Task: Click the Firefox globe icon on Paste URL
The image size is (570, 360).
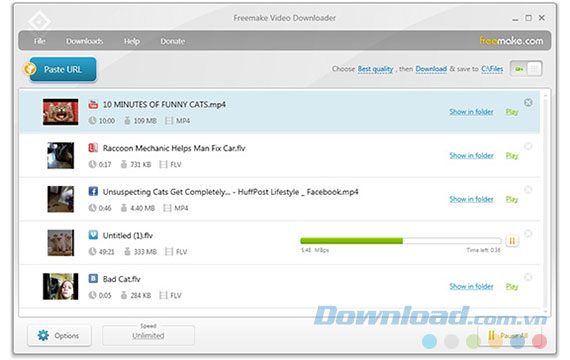Action: (x=30, y=68)
